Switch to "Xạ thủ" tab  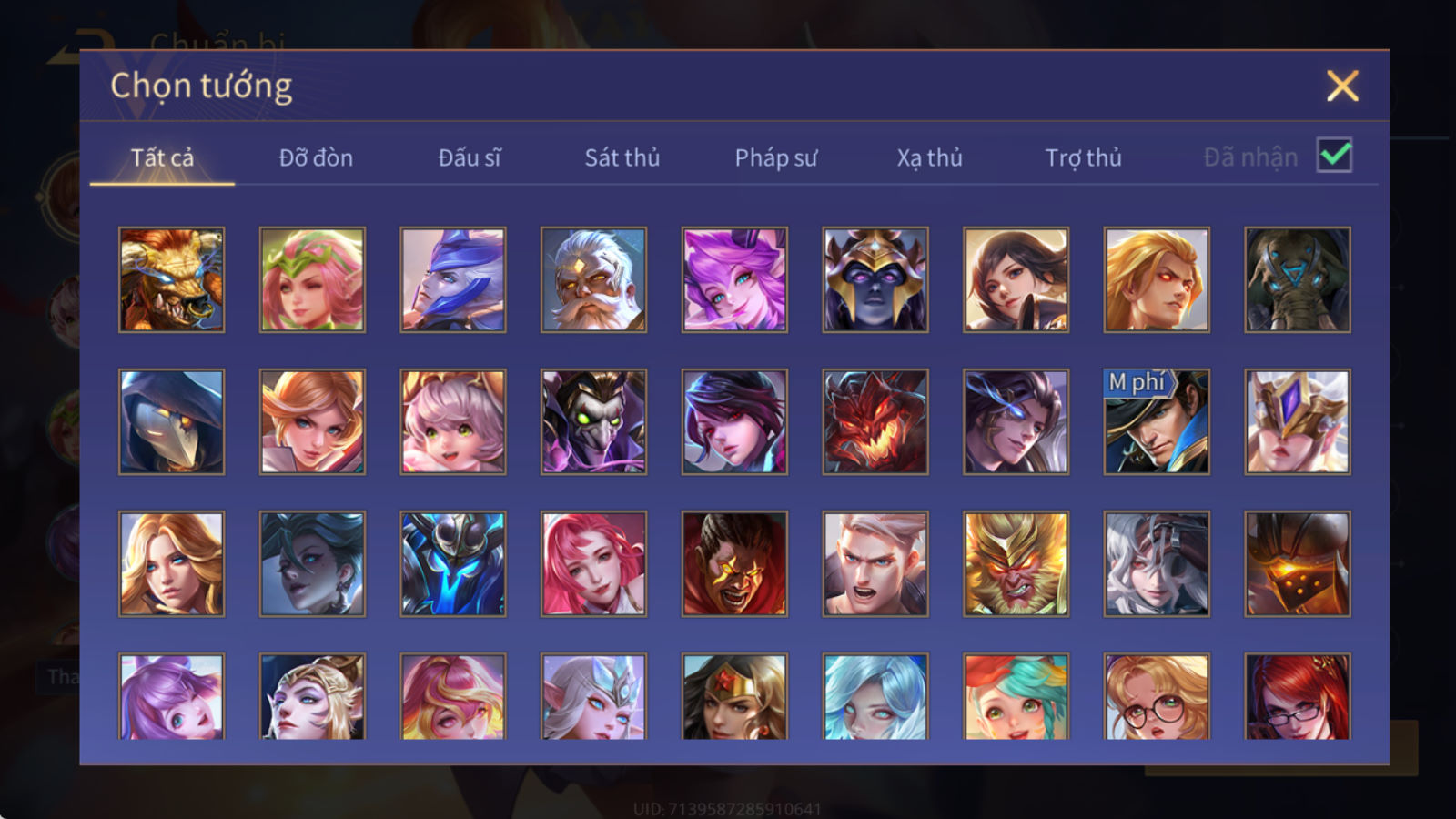click(929, 157)
